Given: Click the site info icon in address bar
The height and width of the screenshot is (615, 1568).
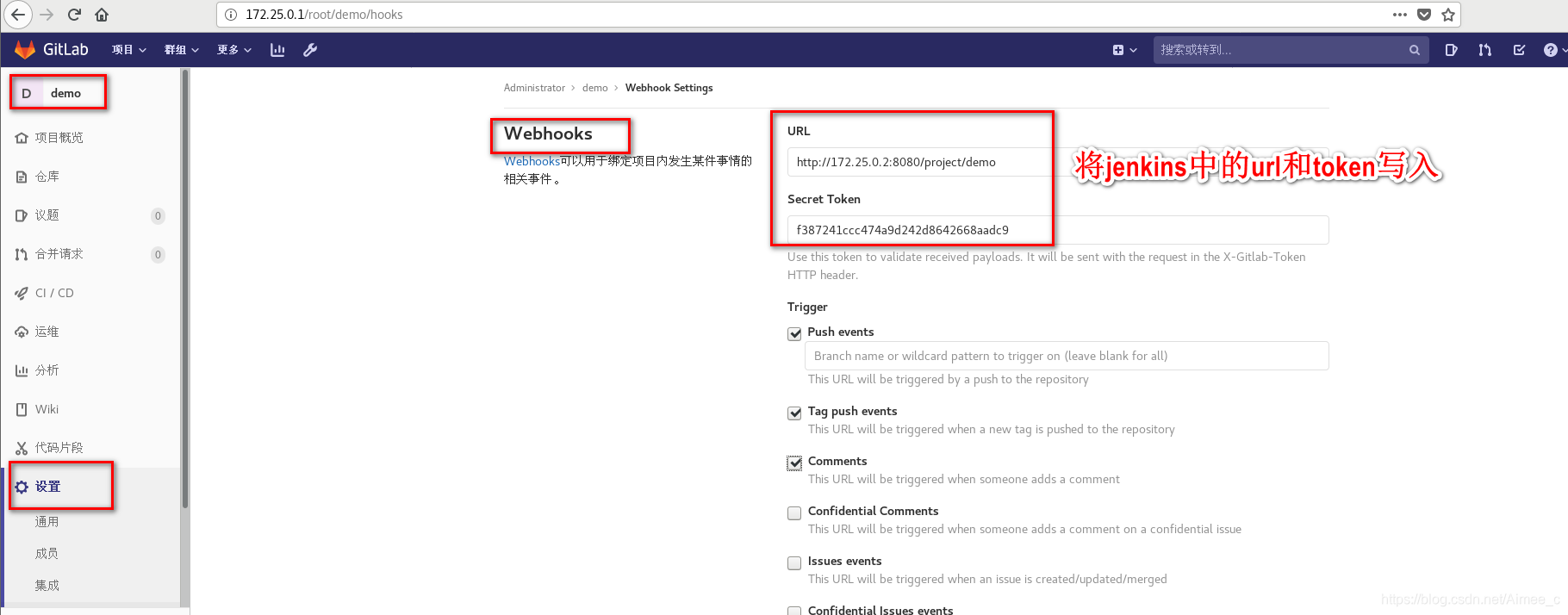Looking at the screenshot, I should coord(231,15).
